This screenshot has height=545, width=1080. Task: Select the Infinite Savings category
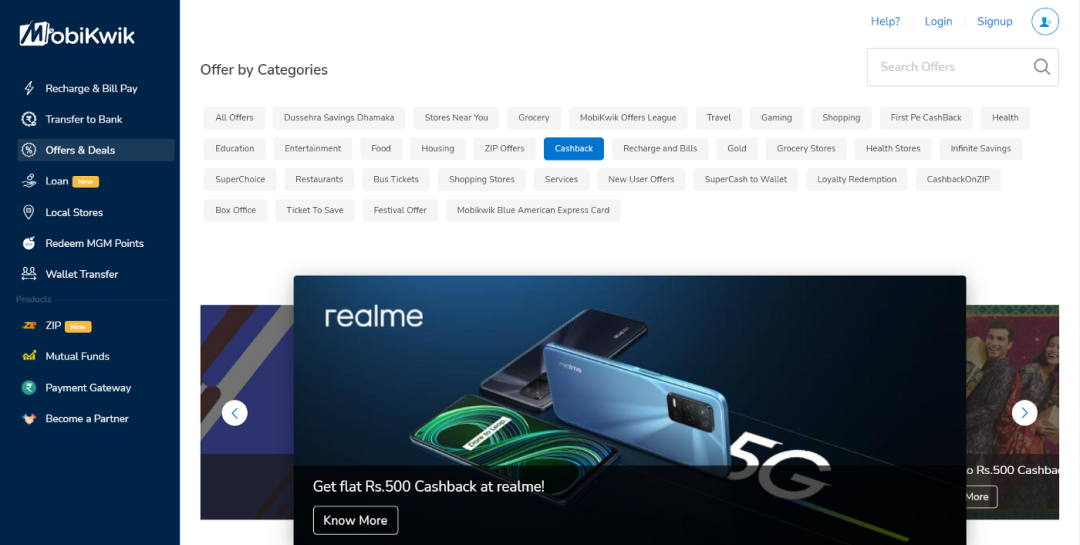(x=981, y=149)
